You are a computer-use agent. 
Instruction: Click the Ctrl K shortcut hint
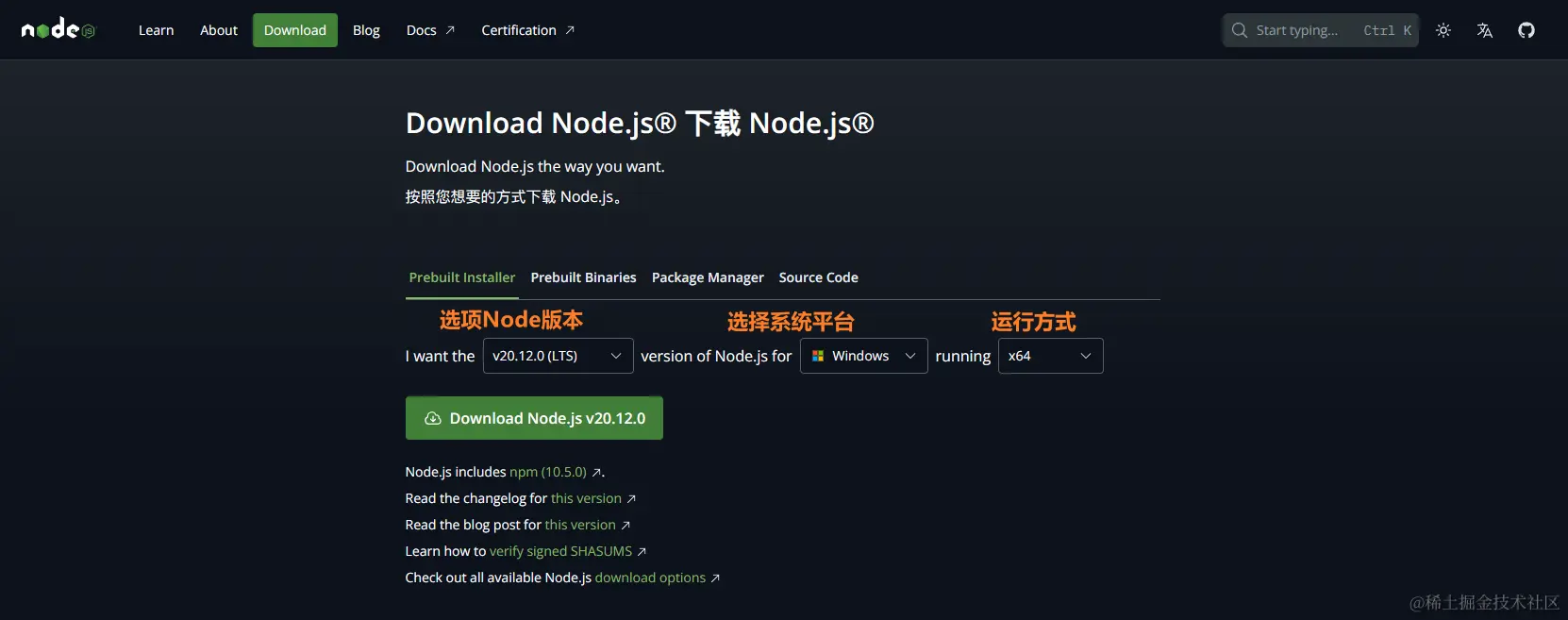pyautogui.click(x=1387, y=30)
